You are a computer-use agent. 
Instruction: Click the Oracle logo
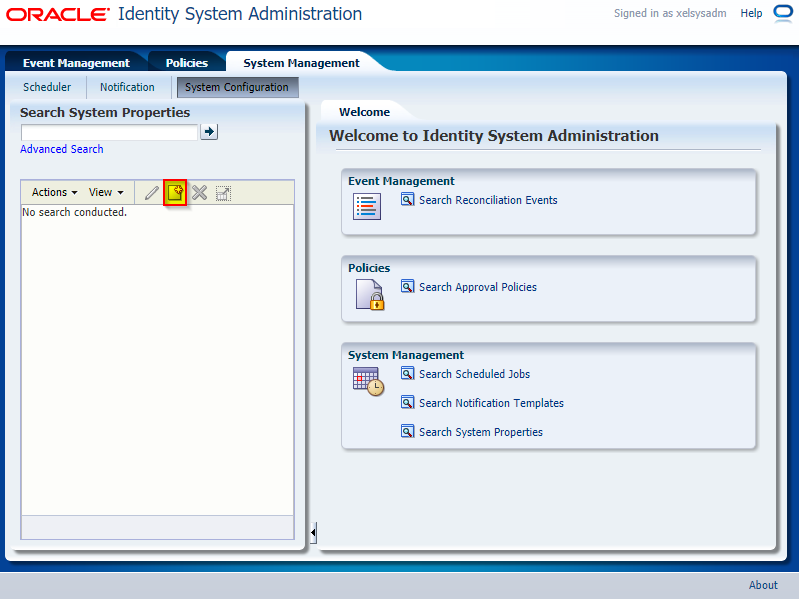click(x=58, y=14)
